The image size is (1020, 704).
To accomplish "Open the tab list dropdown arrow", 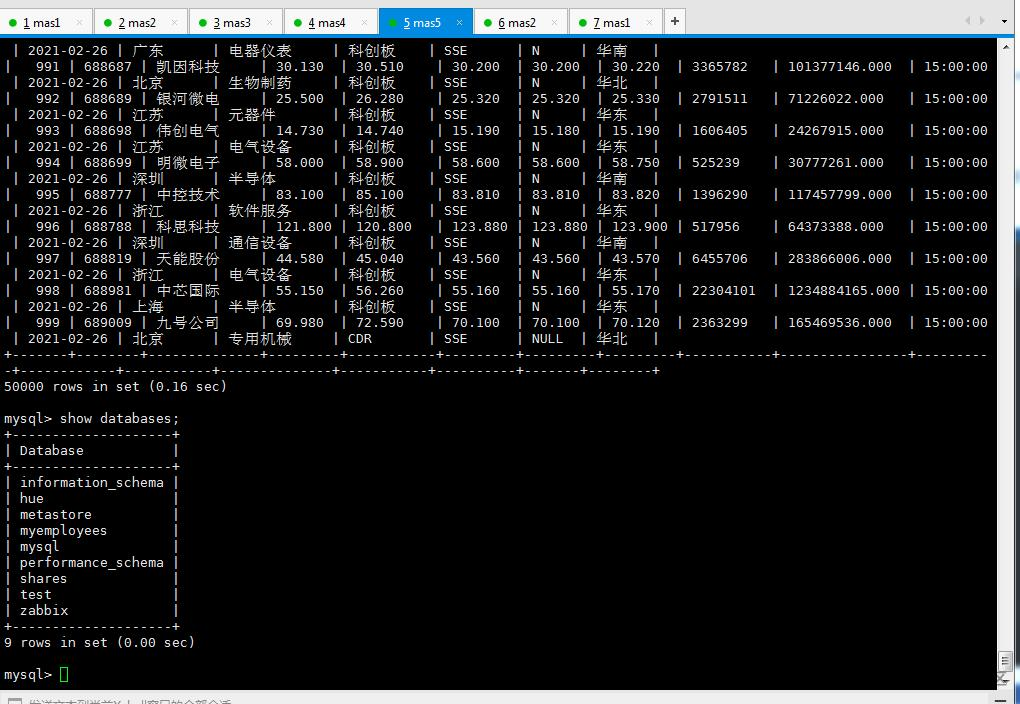I will [x=1005, y=21].
